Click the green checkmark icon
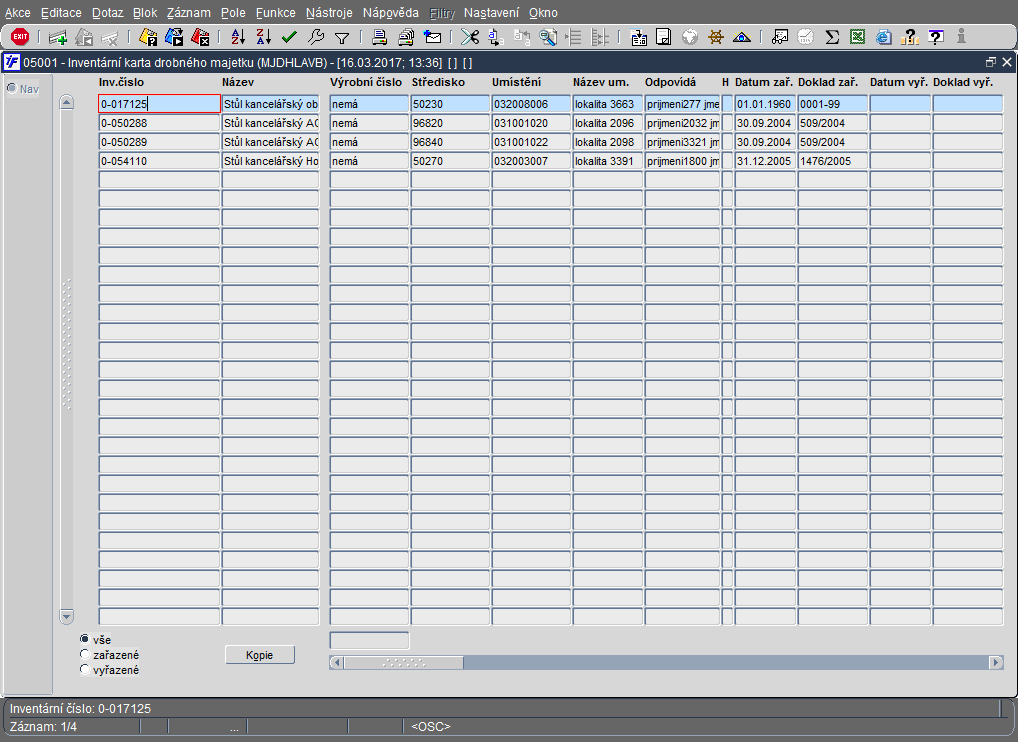Viewport: 1018px width, 742px height. click(x=289, y=37)
